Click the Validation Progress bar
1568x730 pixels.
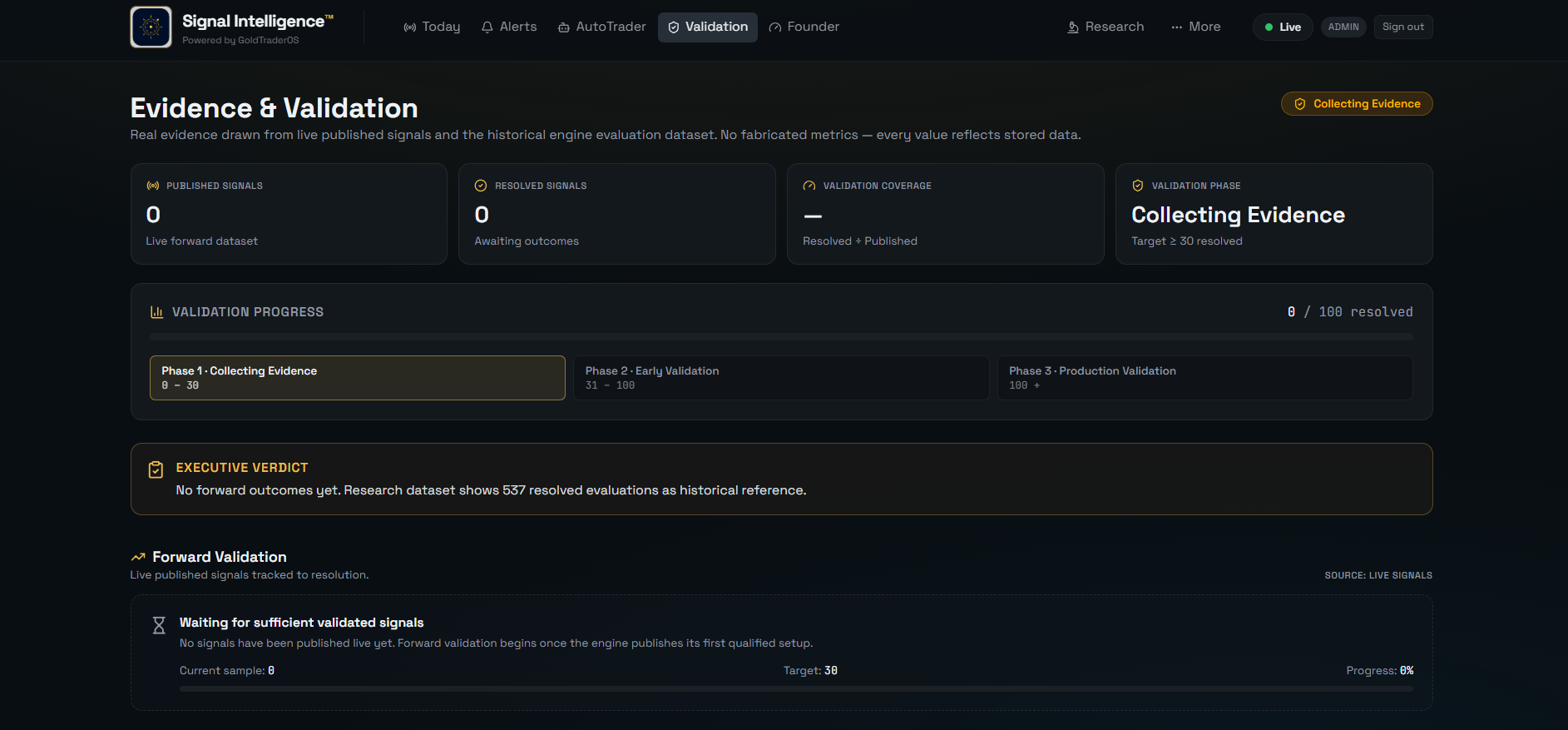781,337
